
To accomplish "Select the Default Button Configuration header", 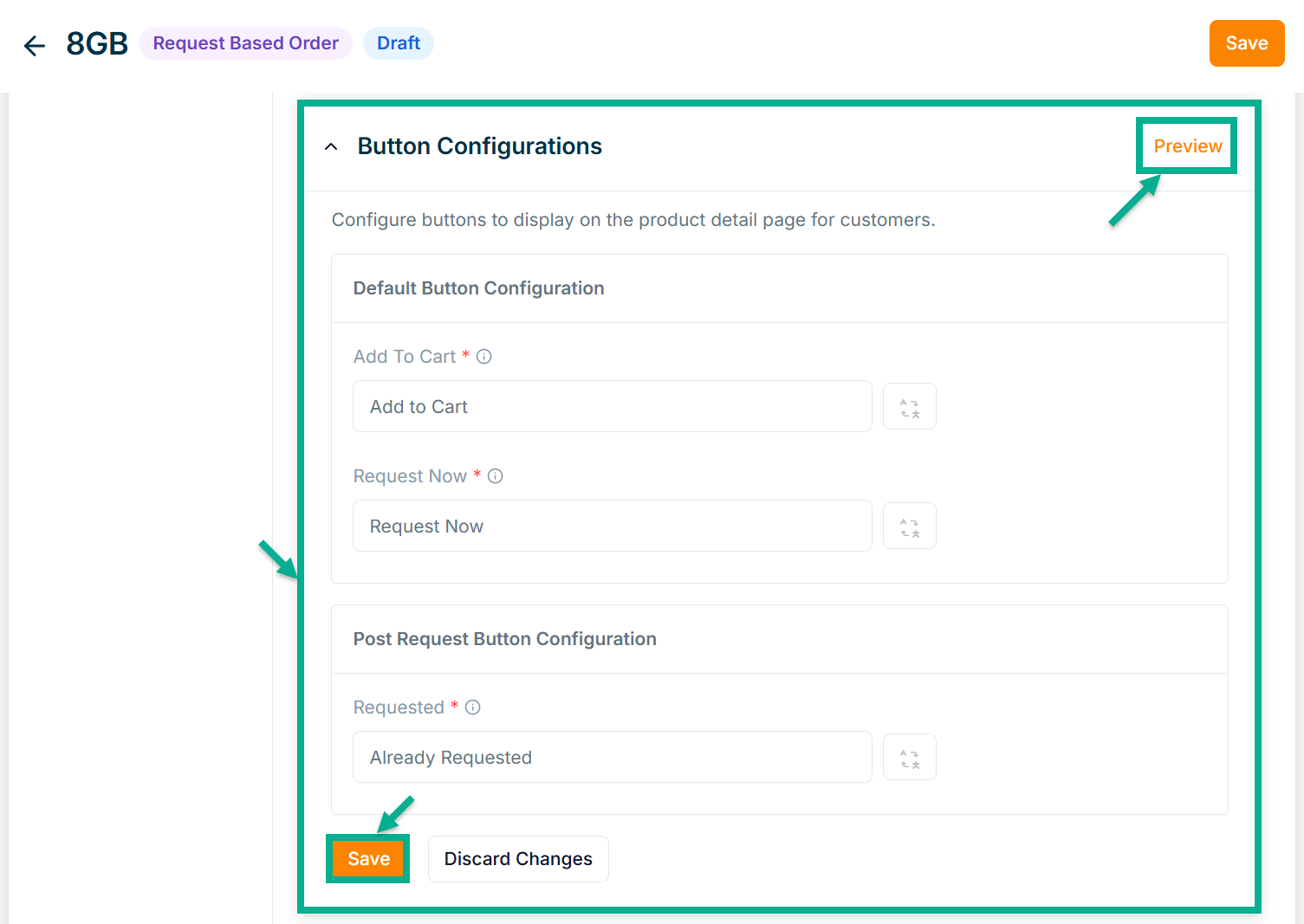I will coord(478,288).
